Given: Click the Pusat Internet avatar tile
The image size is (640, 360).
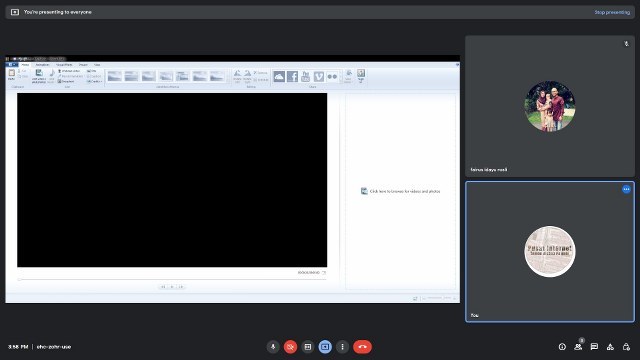Looking at the screenshot, I should [x=550, y=251].
